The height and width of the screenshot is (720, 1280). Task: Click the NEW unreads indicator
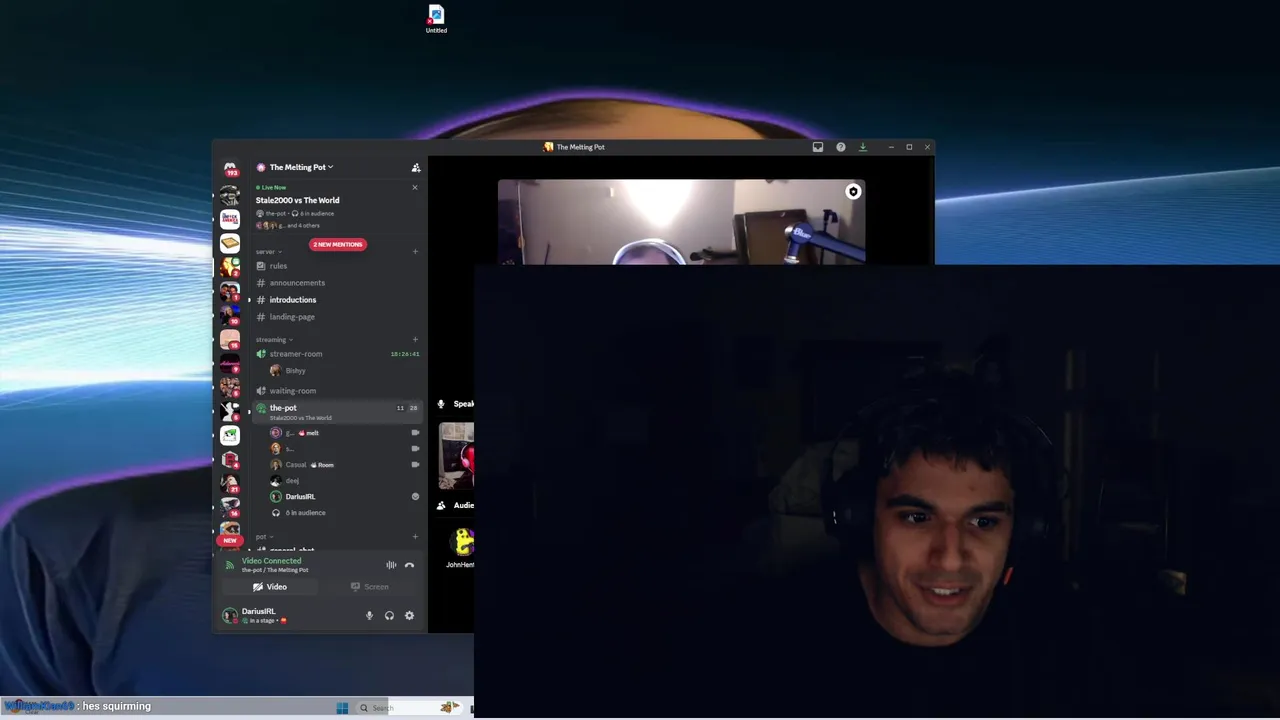point(230,540)
